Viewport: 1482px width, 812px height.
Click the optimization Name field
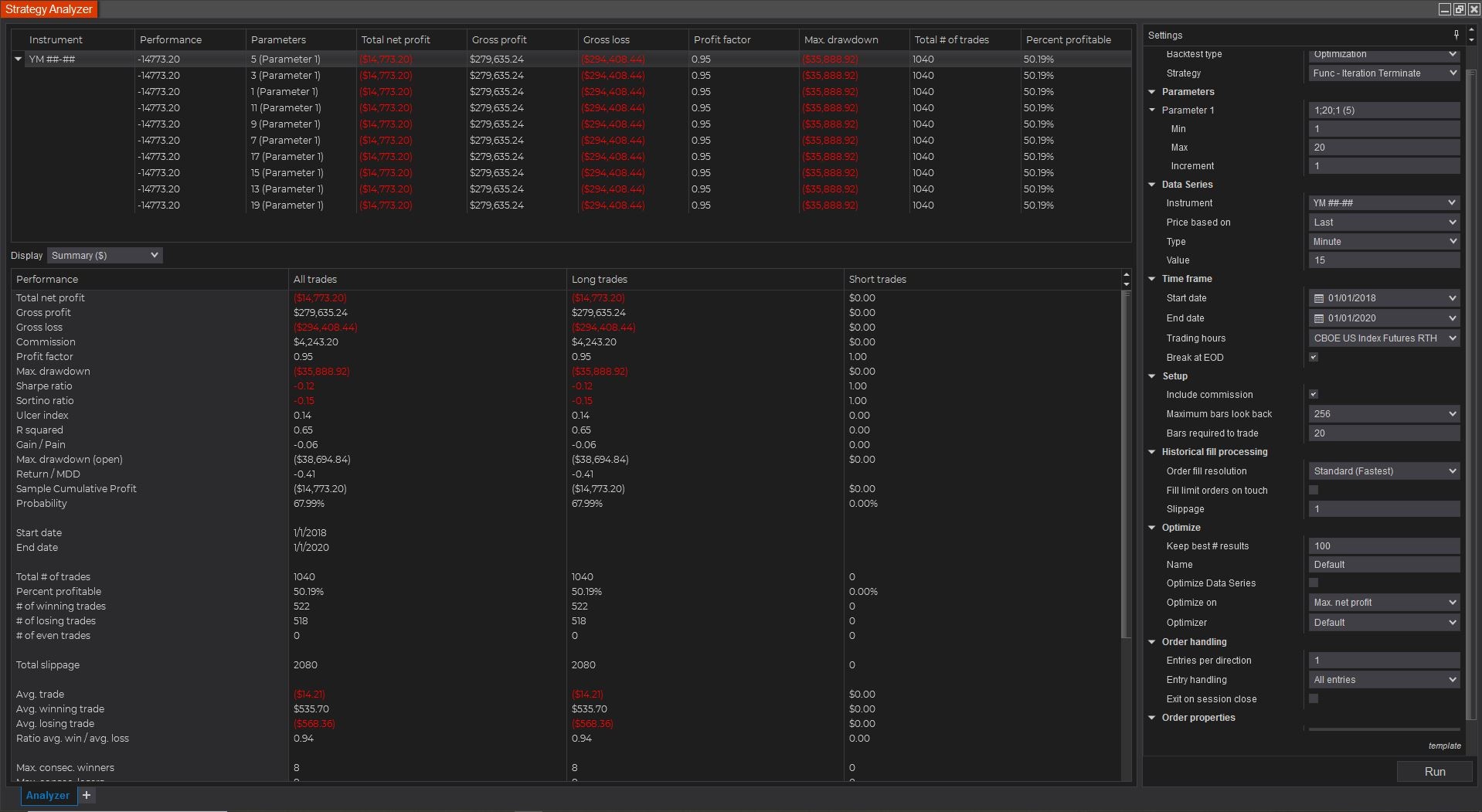click(1384, 565)
